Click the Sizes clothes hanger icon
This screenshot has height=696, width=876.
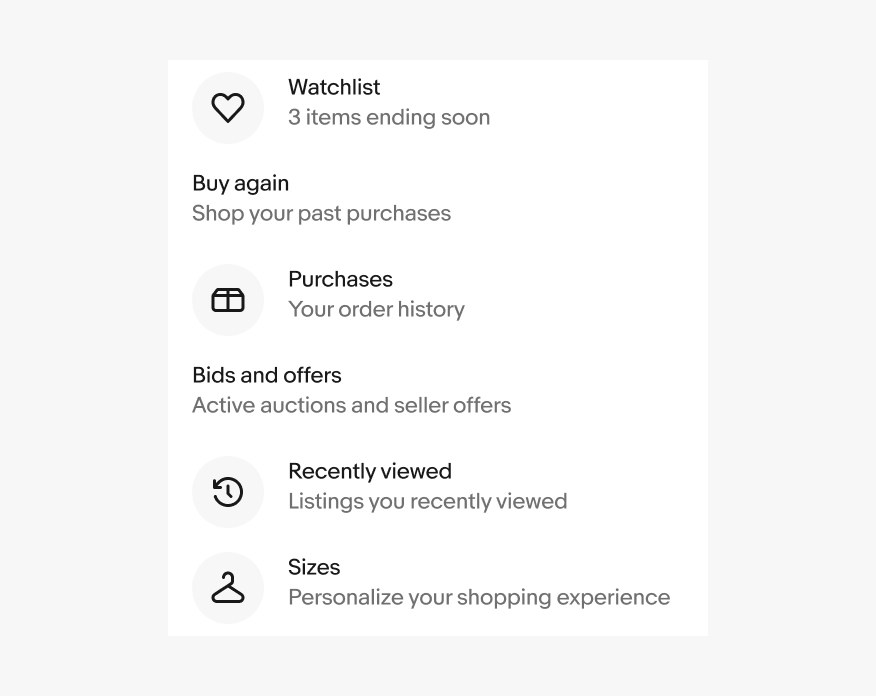click(x=228, y=588)
